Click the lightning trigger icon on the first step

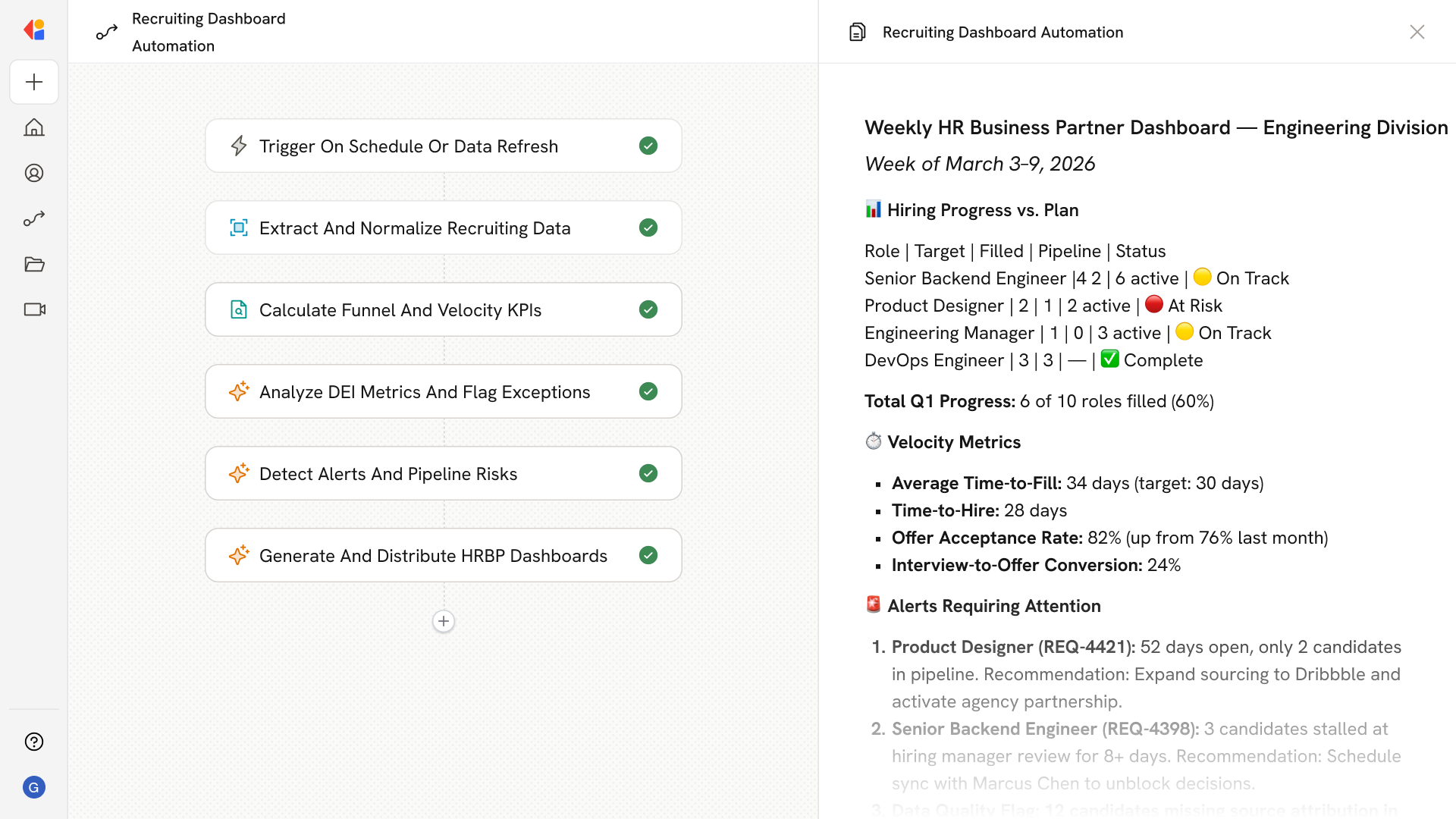pos(239,146)
